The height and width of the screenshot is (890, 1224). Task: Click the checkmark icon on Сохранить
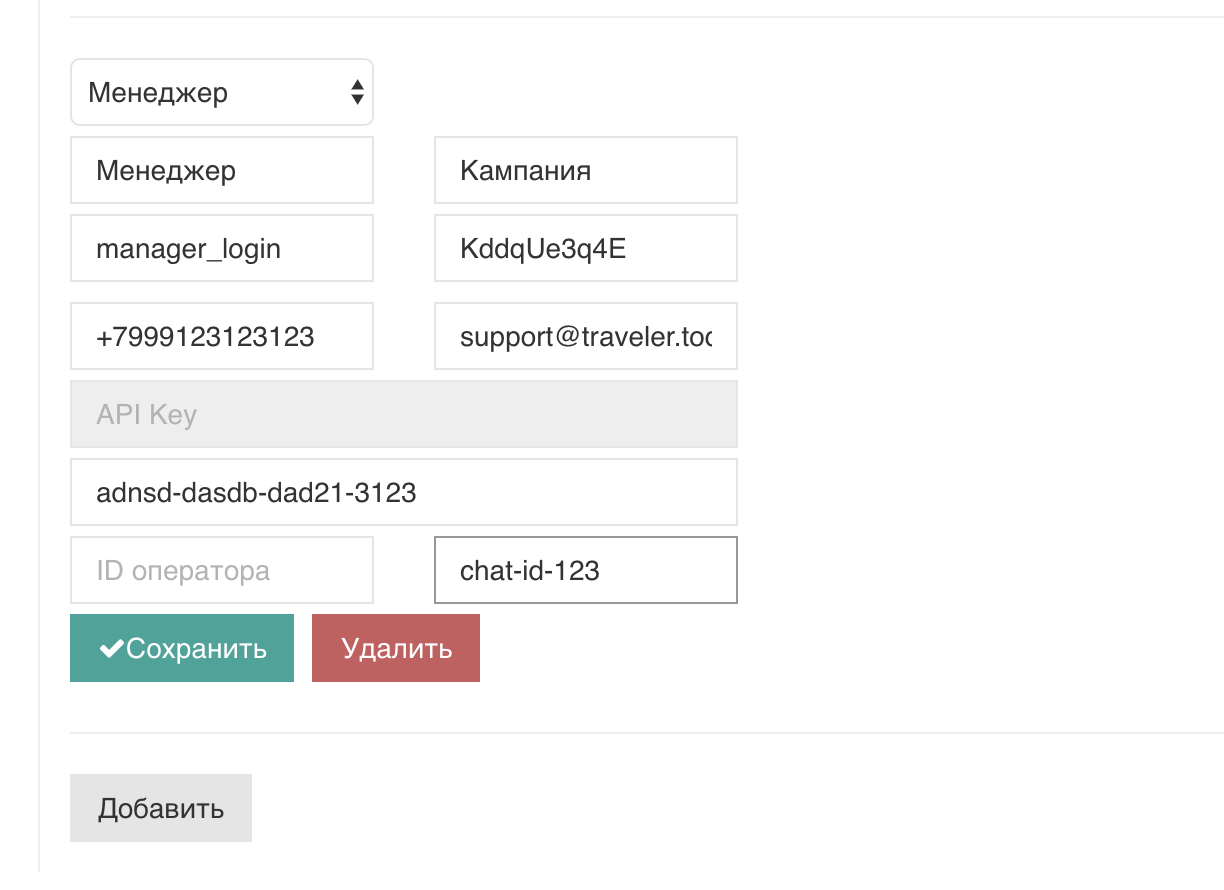[x=112, y=648]
